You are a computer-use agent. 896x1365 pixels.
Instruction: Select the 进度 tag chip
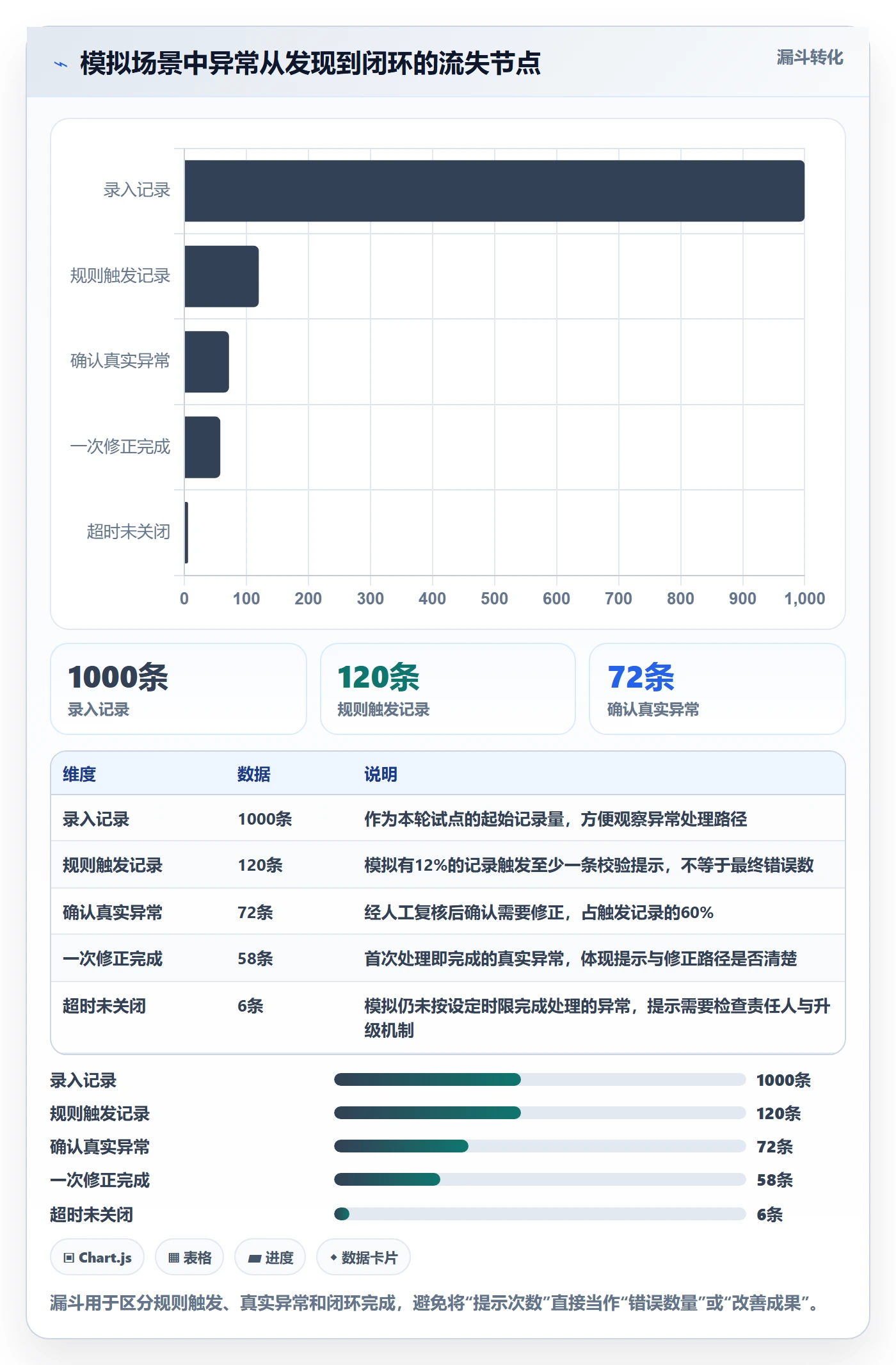(x=270, y=1257)
